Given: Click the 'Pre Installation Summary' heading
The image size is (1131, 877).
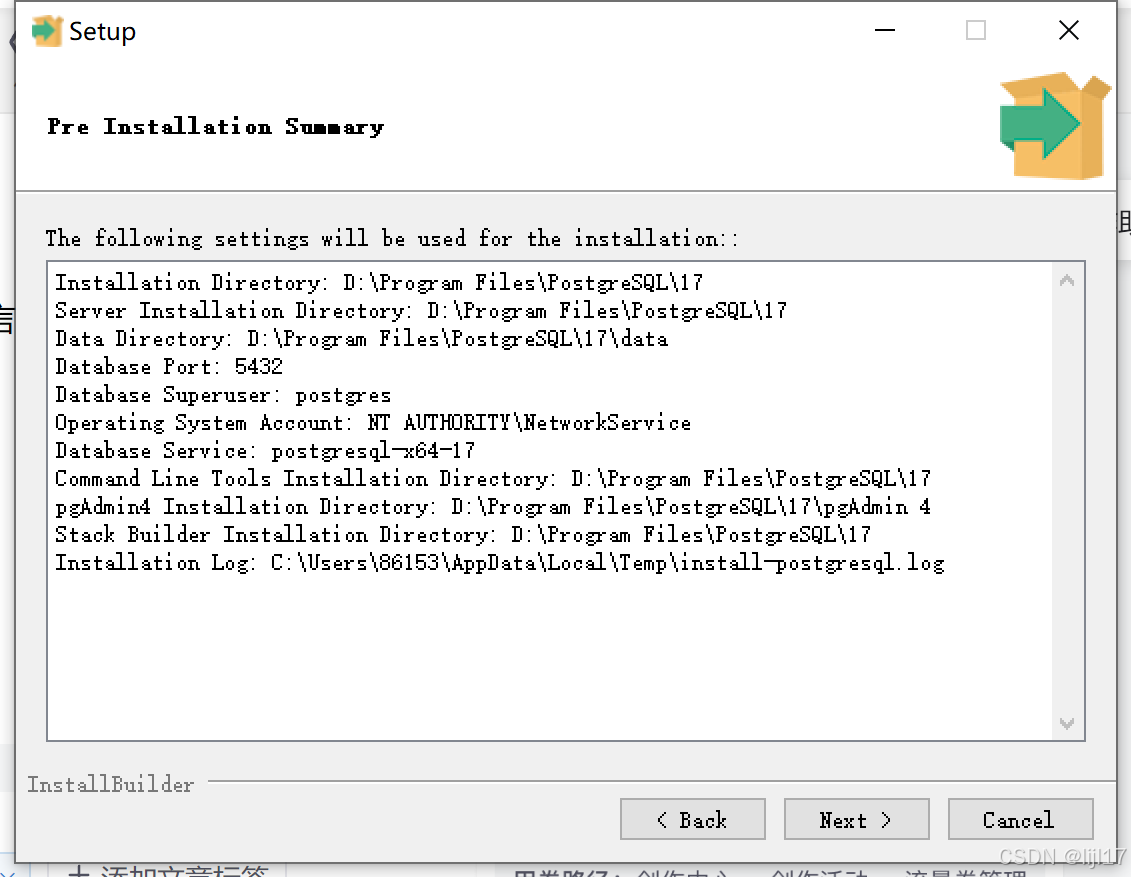Looking at the screenshot, I should click(216, 126).
